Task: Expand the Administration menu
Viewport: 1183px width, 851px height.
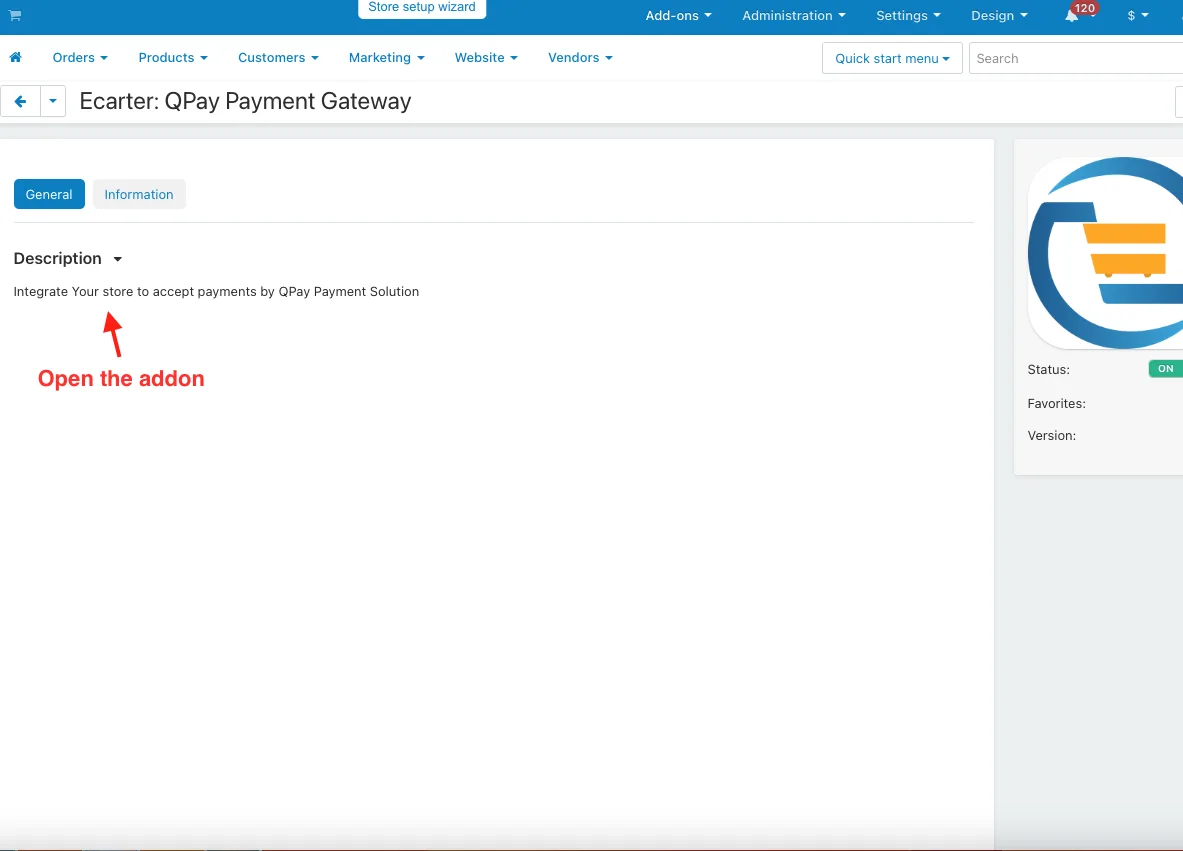Action: [794, 16]
